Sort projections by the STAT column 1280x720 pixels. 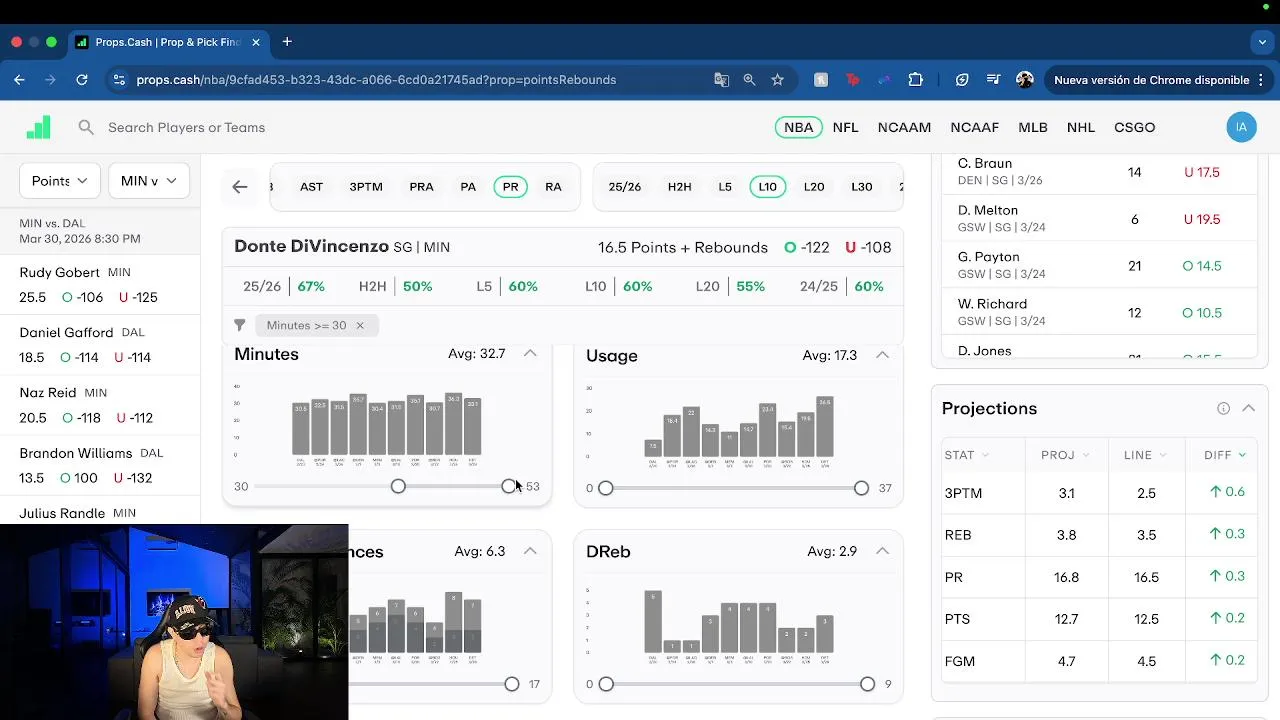tap(966, 455)
